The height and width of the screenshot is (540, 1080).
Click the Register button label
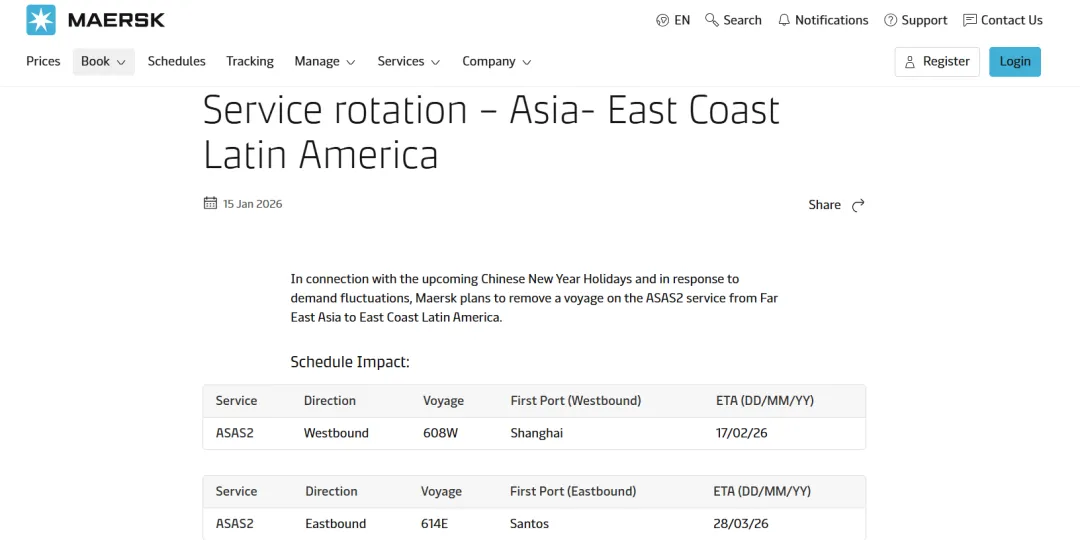point(946,62)
